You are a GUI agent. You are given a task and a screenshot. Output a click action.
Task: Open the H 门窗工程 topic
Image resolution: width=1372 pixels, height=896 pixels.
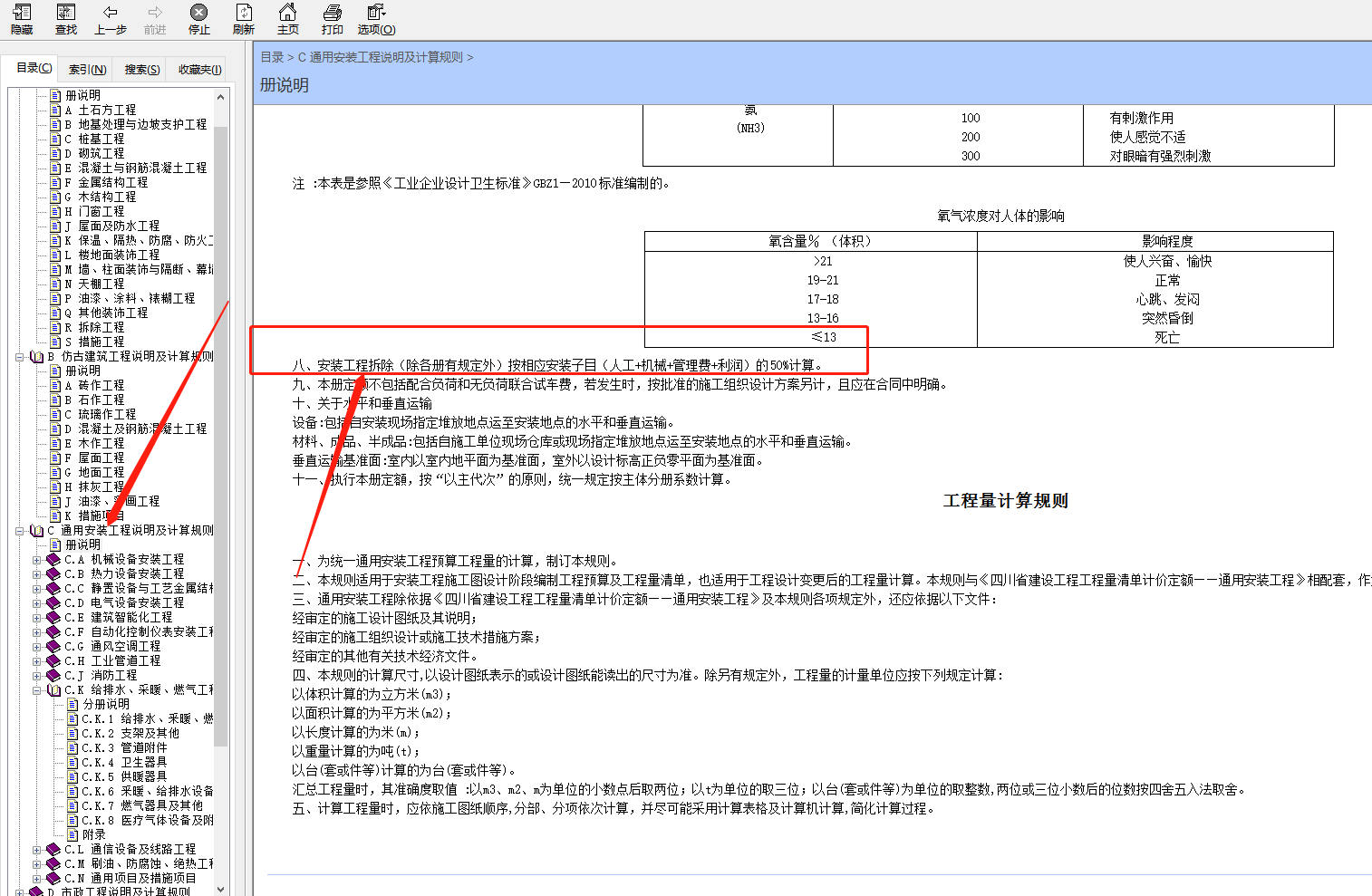pyautogui.click(x=94, y=211)
